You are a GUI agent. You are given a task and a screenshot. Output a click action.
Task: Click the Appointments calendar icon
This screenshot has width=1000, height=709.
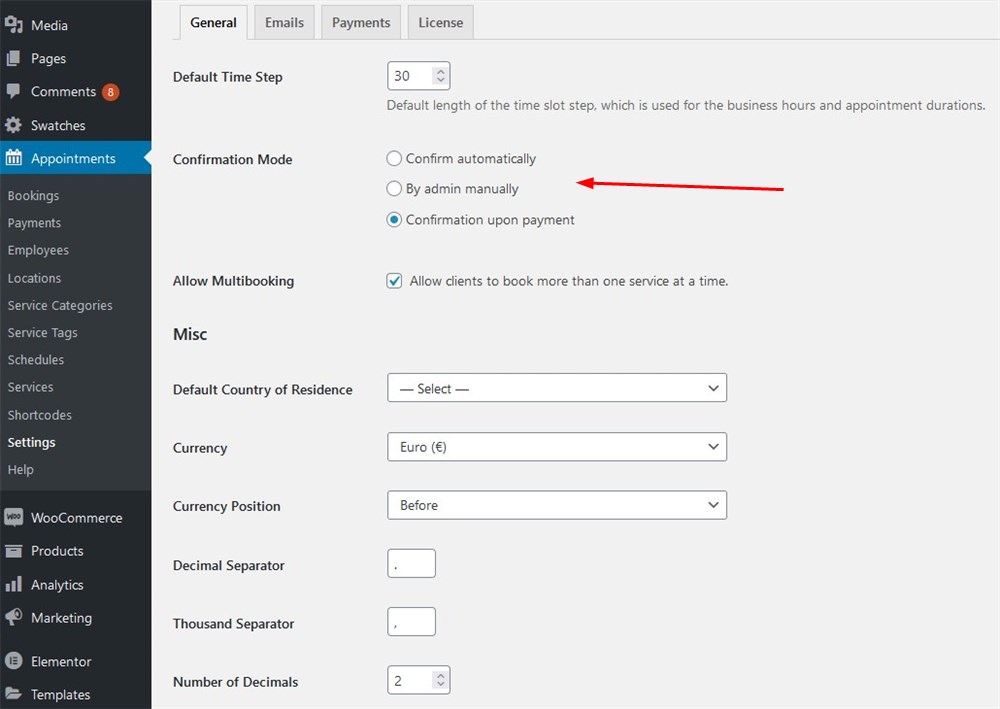tap(14, 158)
